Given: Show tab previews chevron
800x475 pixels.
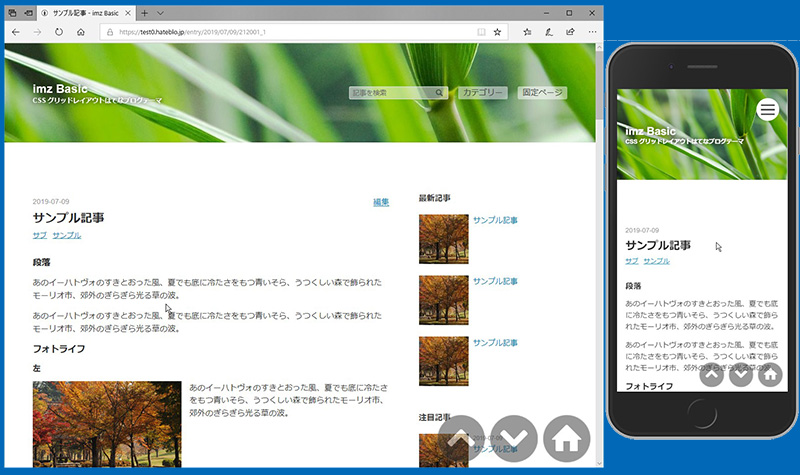Looking at the screenshot, I should click(x=160, y=13).
